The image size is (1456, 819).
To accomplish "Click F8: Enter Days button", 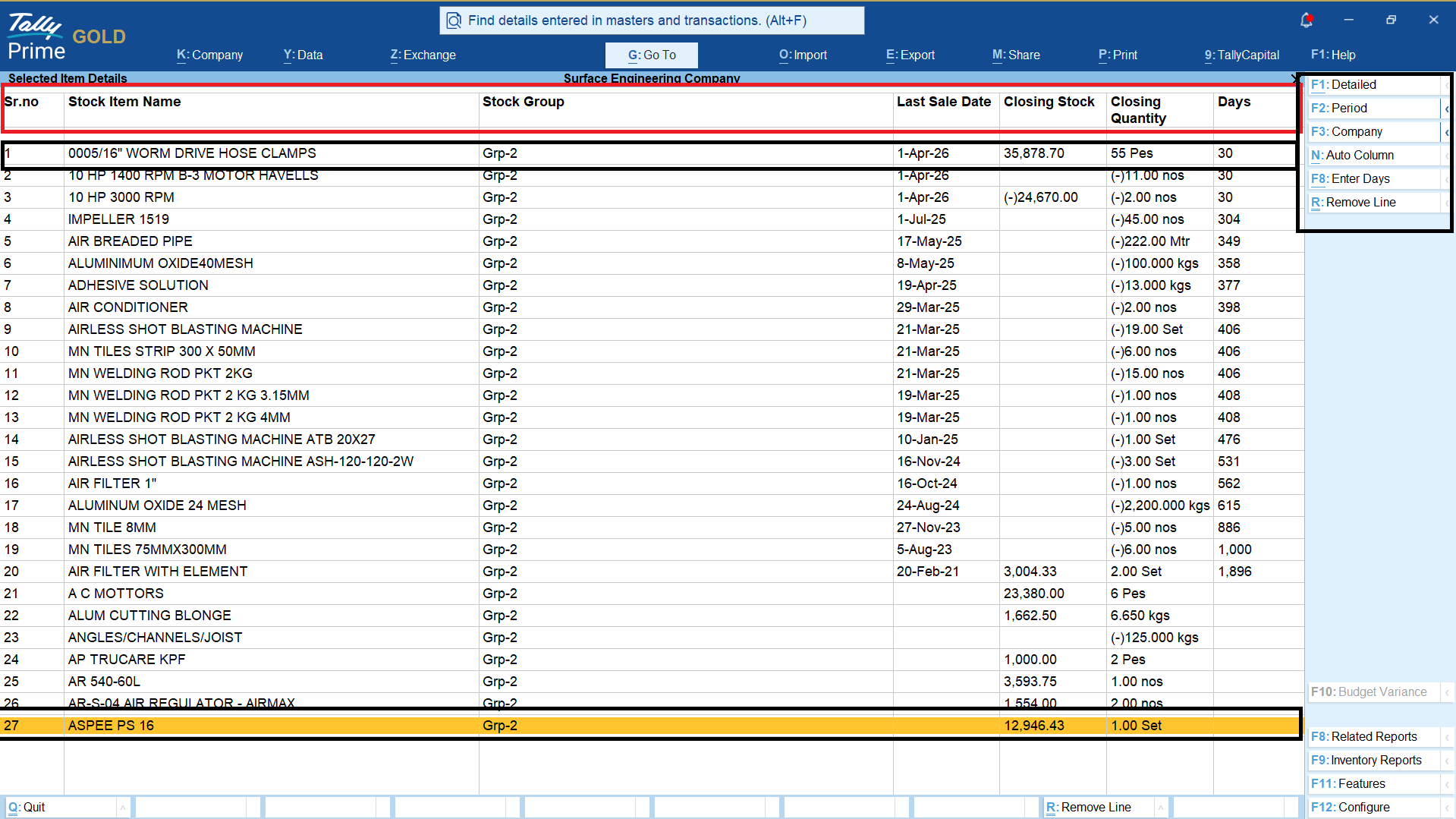I will coord(1373,179).
